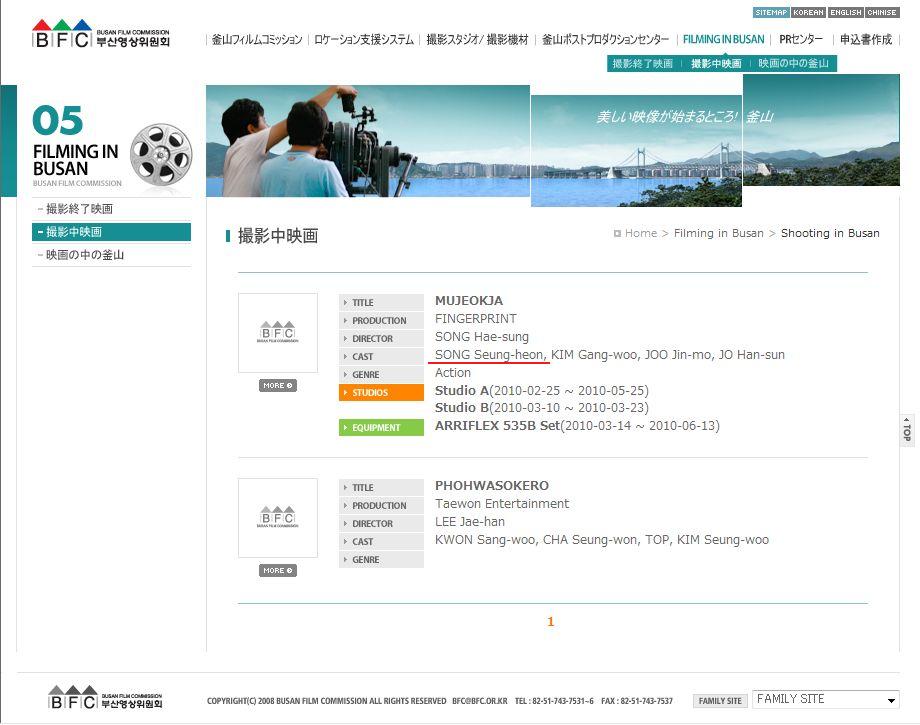
Task: Open the FAMILY SITE dropdown
Action: [826, 699]
